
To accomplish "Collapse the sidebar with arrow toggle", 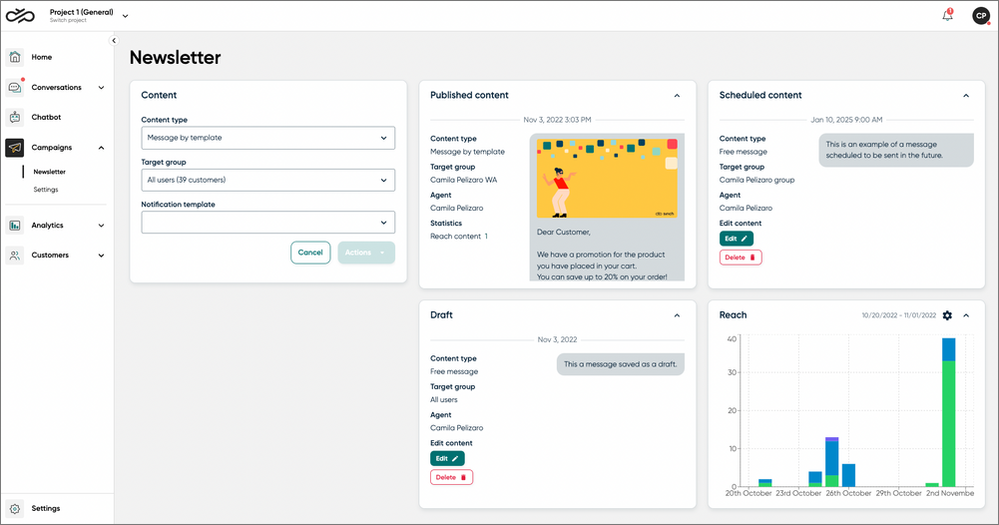I will [x=113, y=40].
